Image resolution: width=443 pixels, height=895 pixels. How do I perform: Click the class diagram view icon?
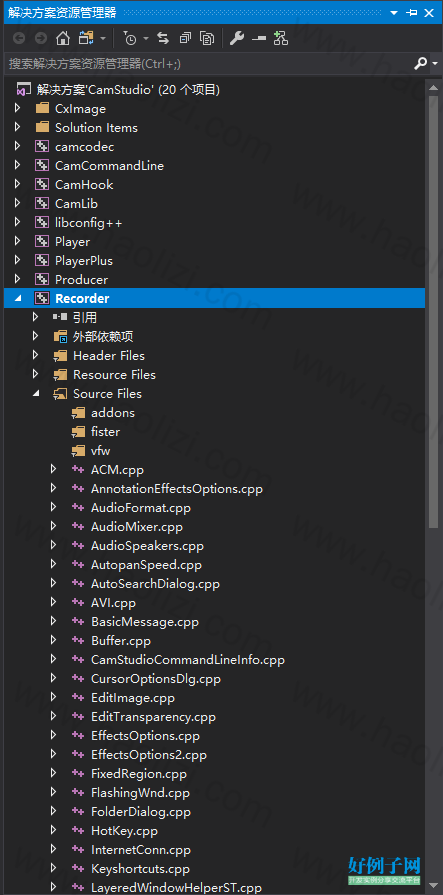click(x=280, y=38)
